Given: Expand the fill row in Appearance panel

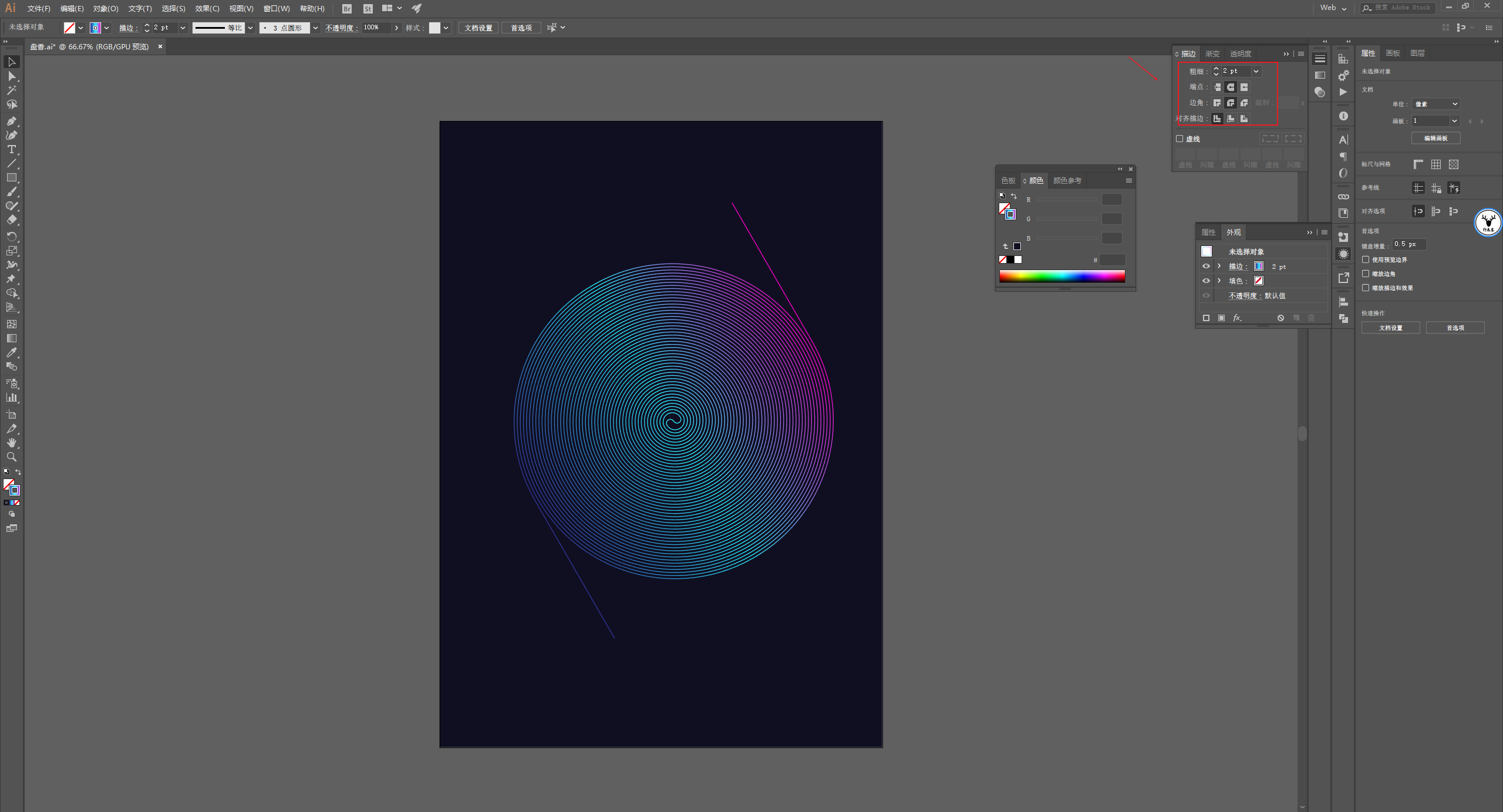Looking at the screenshot, I should 1219,281.
